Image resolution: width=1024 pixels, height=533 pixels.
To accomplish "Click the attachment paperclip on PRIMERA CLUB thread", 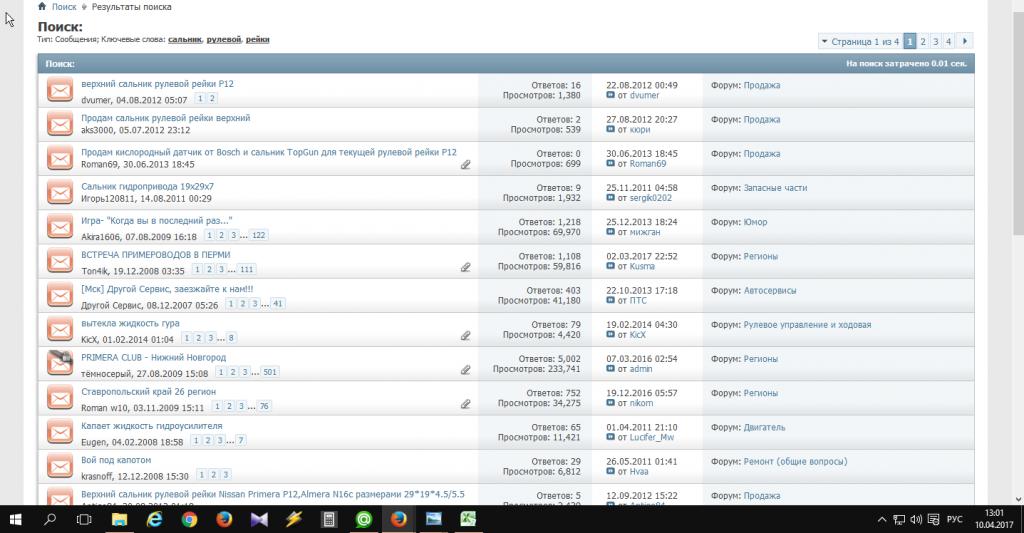I will pyautogui.click(x=466, y=370).
